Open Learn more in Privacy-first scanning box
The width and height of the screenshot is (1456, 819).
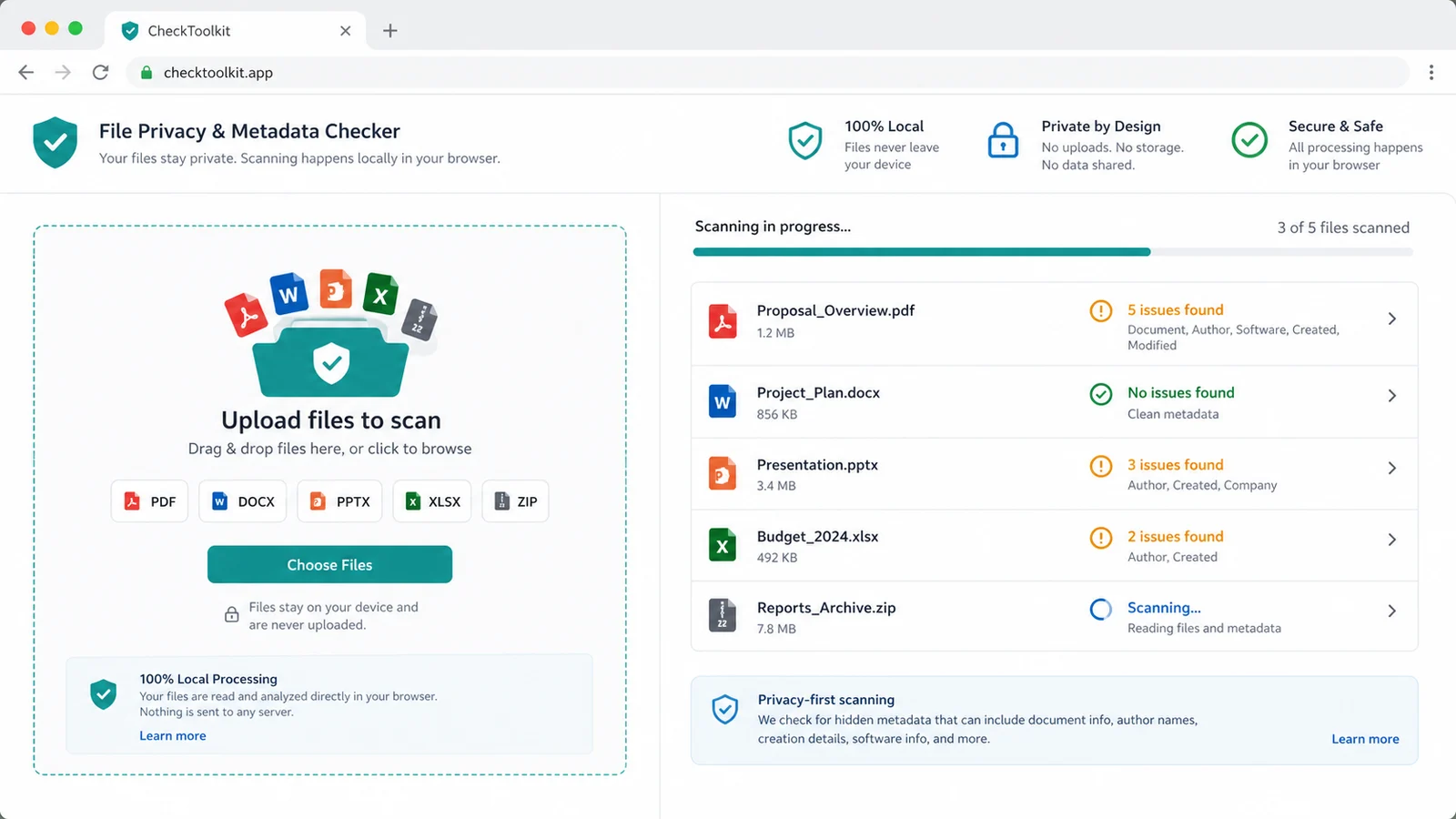point(1365,739)
